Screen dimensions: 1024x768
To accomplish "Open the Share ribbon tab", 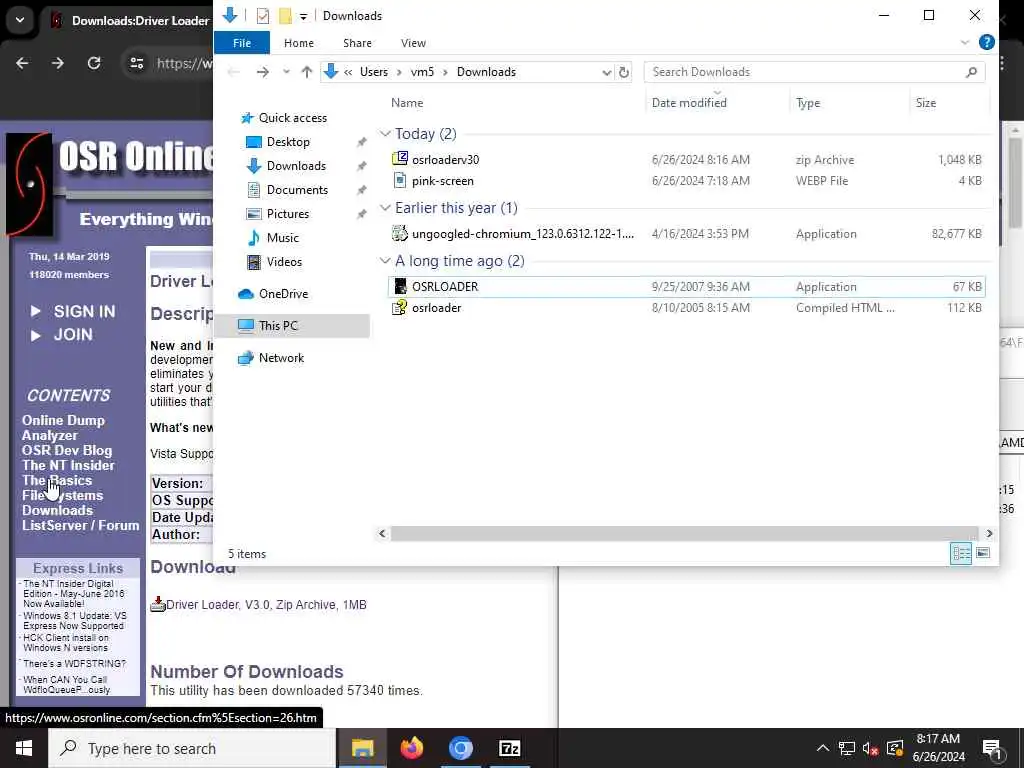I will [357, 43].
